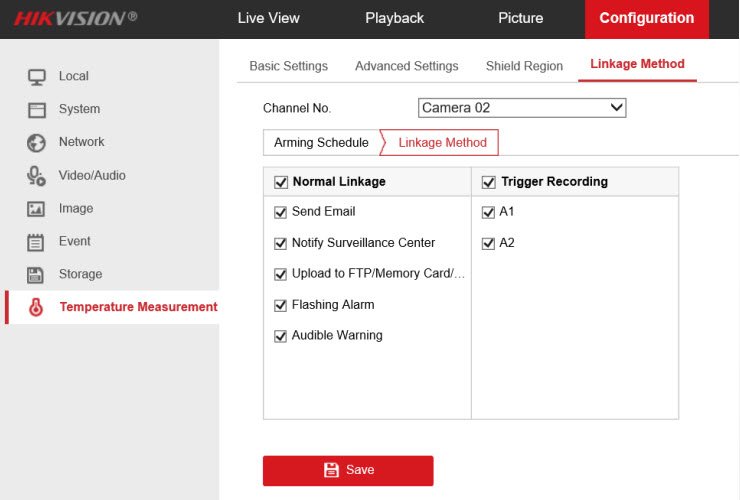Click the Storage floppy disk icon
Screen dimensions: 740x500
click(x=36, y=275)
